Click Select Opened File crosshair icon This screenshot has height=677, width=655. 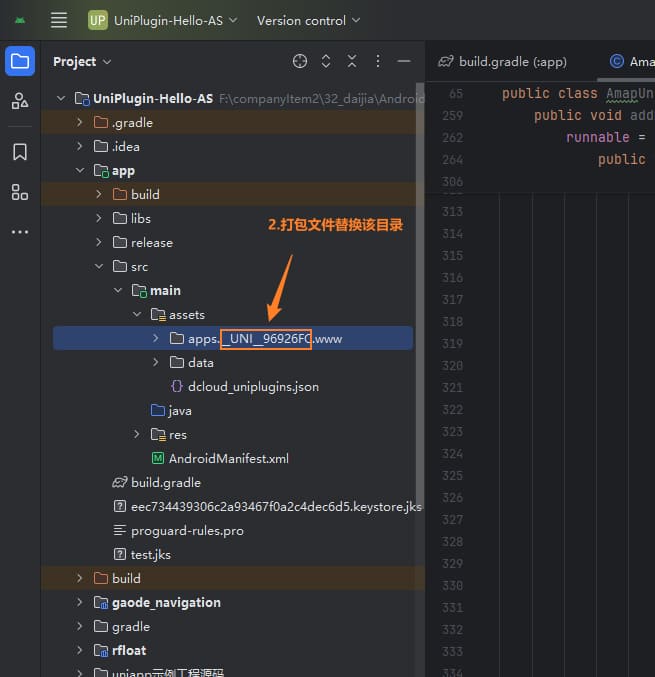coord(300,61)
